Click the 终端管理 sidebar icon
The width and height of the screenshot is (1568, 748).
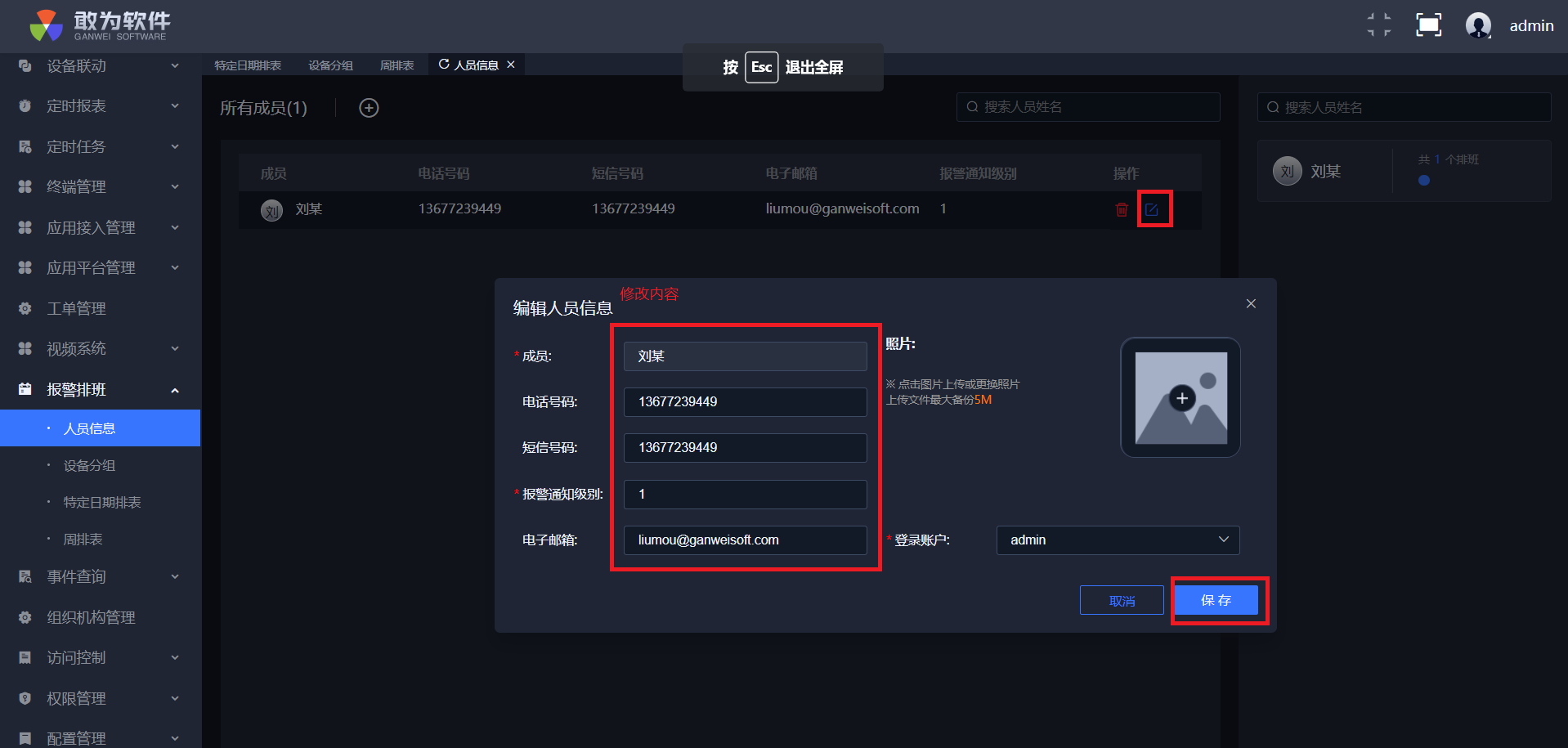25,187
